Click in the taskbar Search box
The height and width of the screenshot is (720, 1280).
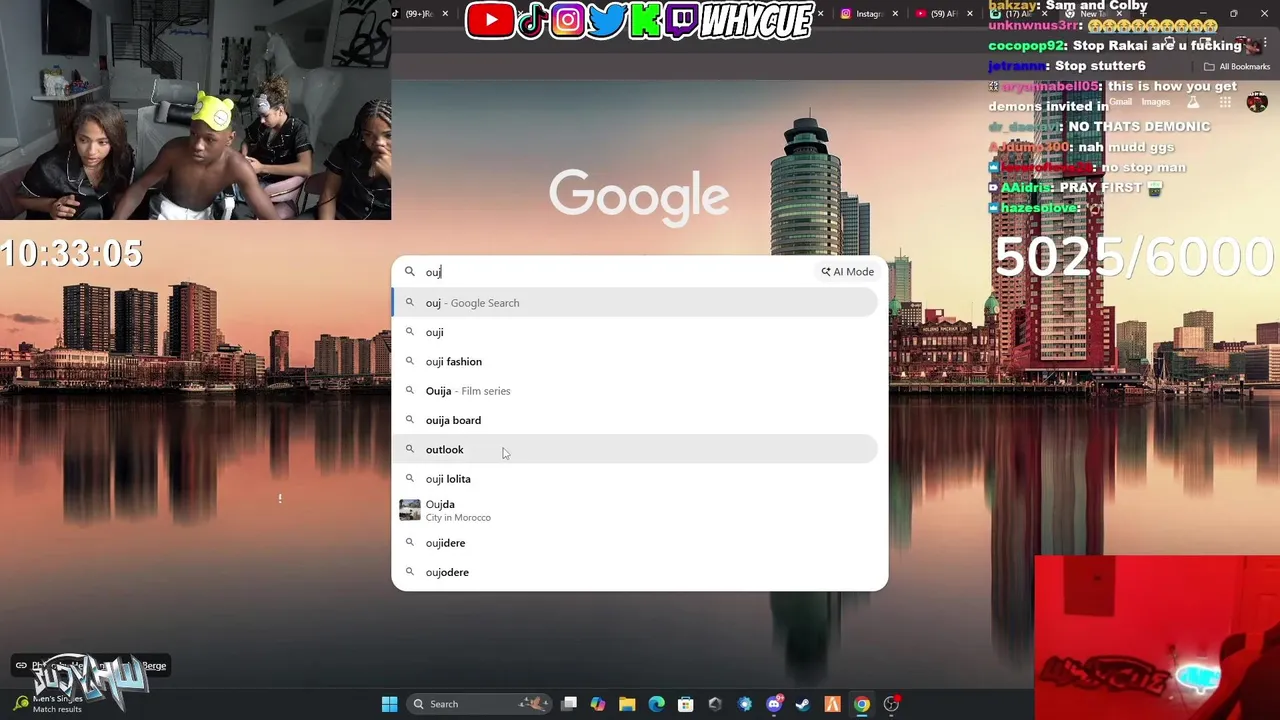[x=477, y=704]
